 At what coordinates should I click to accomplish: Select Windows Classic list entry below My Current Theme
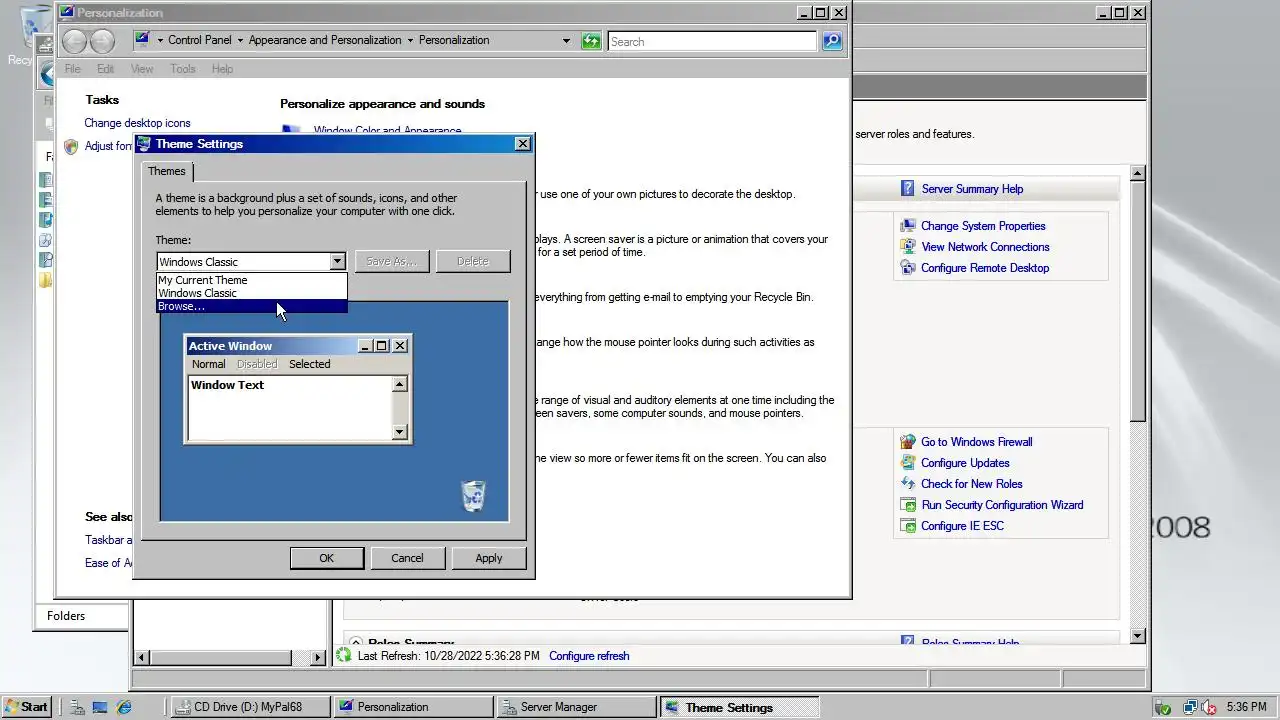(x=251, y=293)
